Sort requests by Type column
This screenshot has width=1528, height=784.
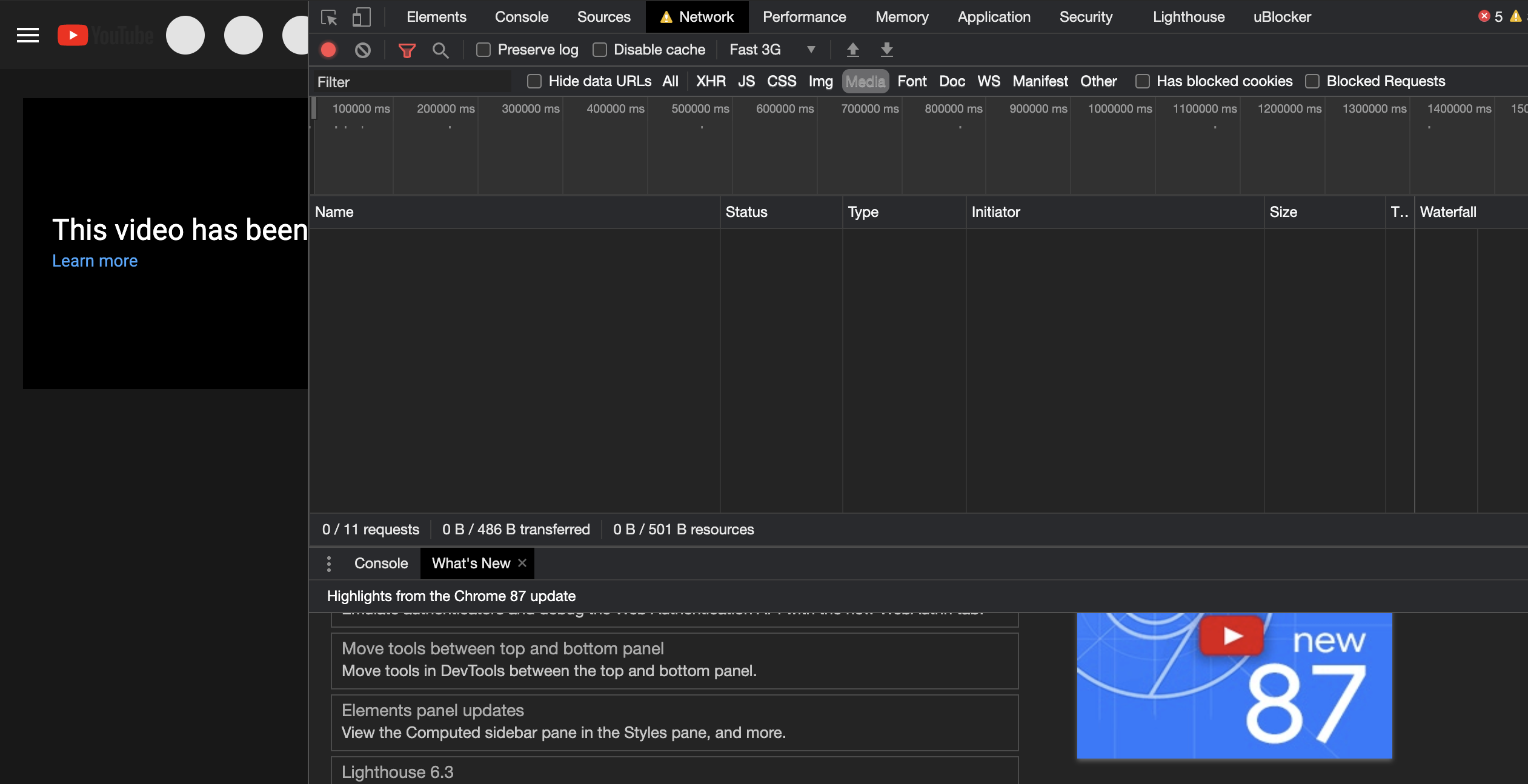(904, 212)
